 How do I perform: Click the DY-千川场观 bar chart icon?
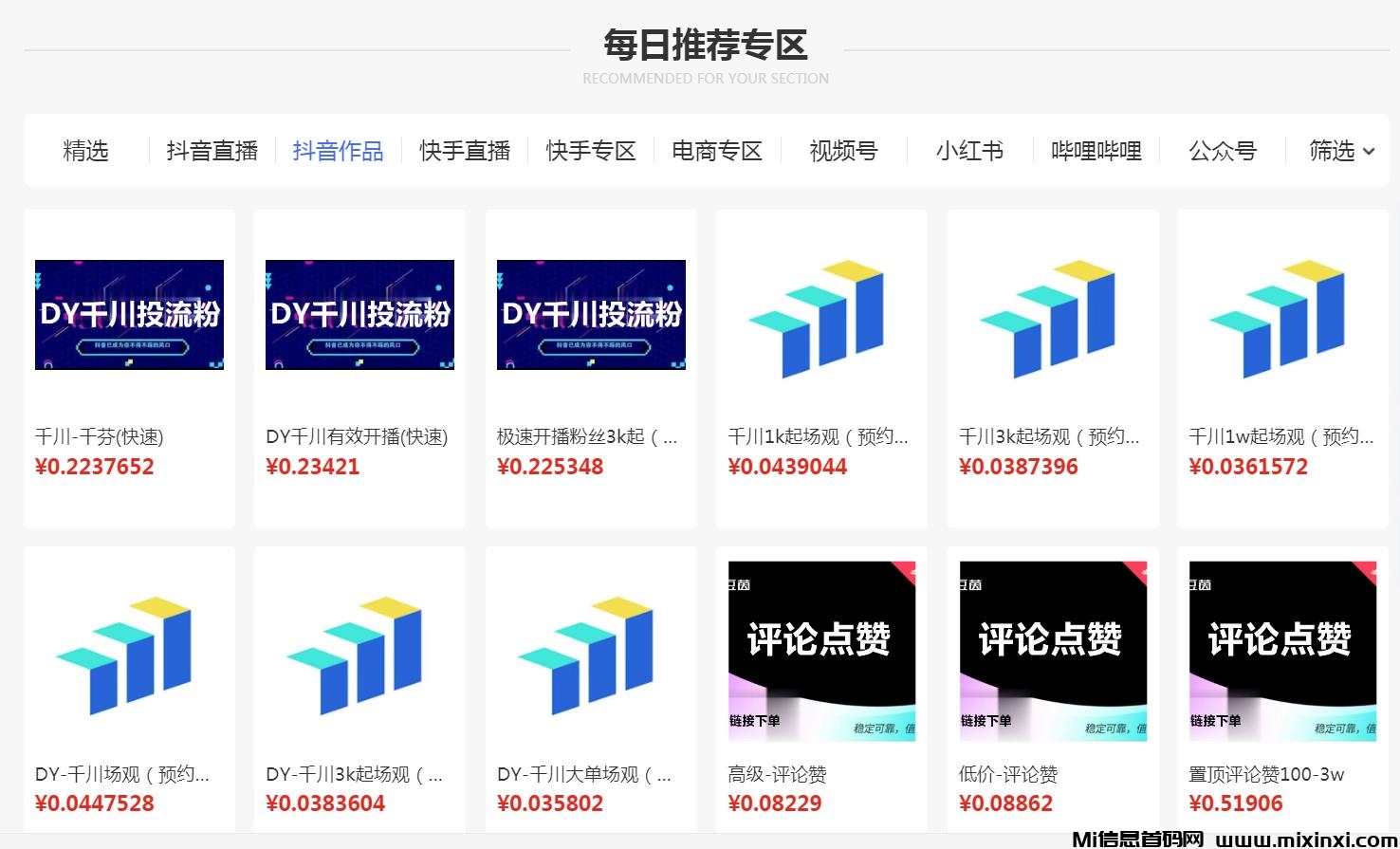129,655
